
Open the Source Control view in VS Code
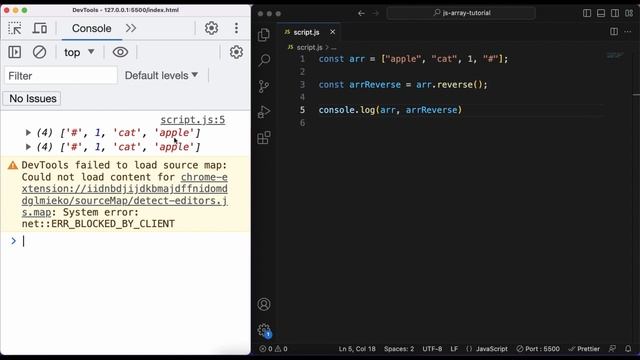coord(264,86)
